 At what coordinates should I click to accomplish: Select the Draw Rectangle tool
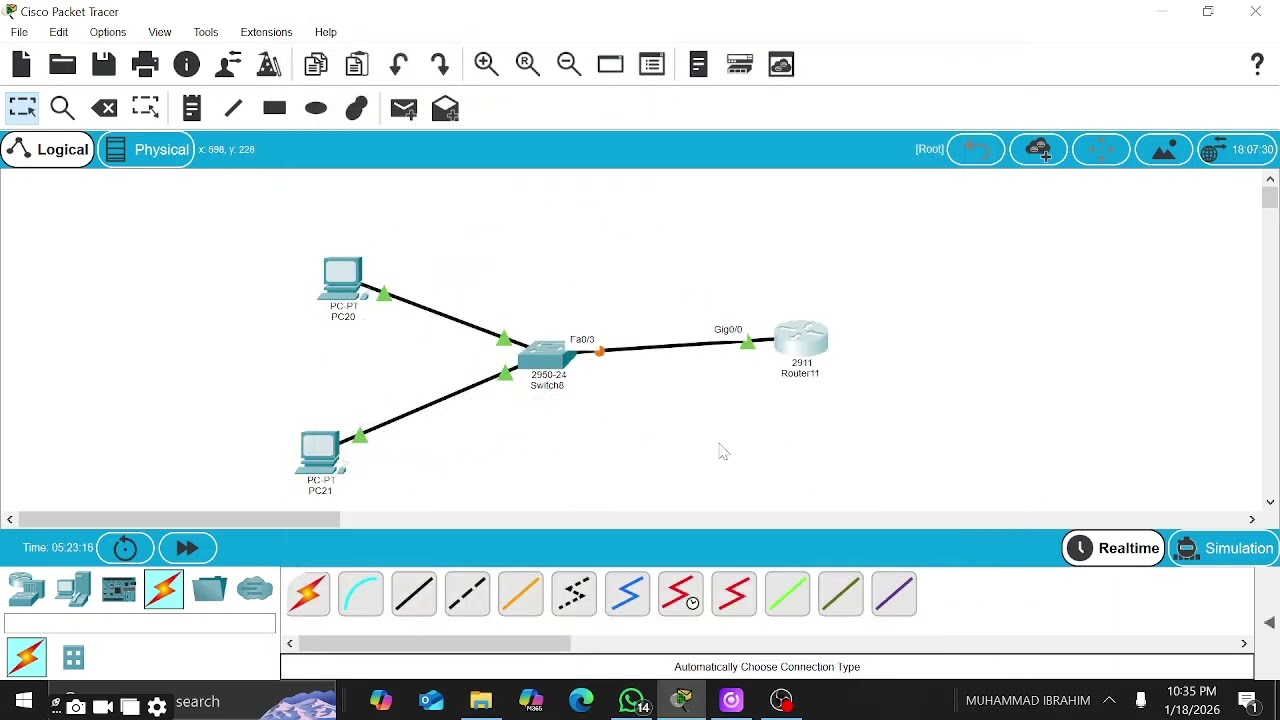coord(274,108)
